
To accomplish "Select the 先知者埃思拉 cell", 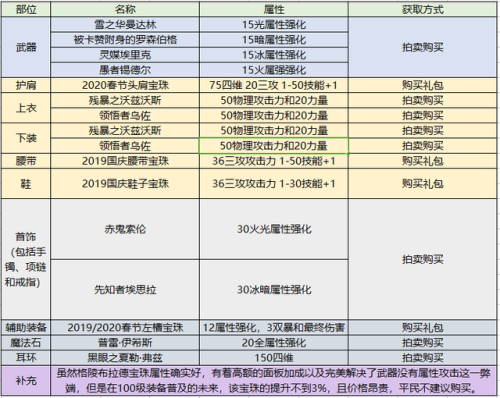I will [125, 290].
